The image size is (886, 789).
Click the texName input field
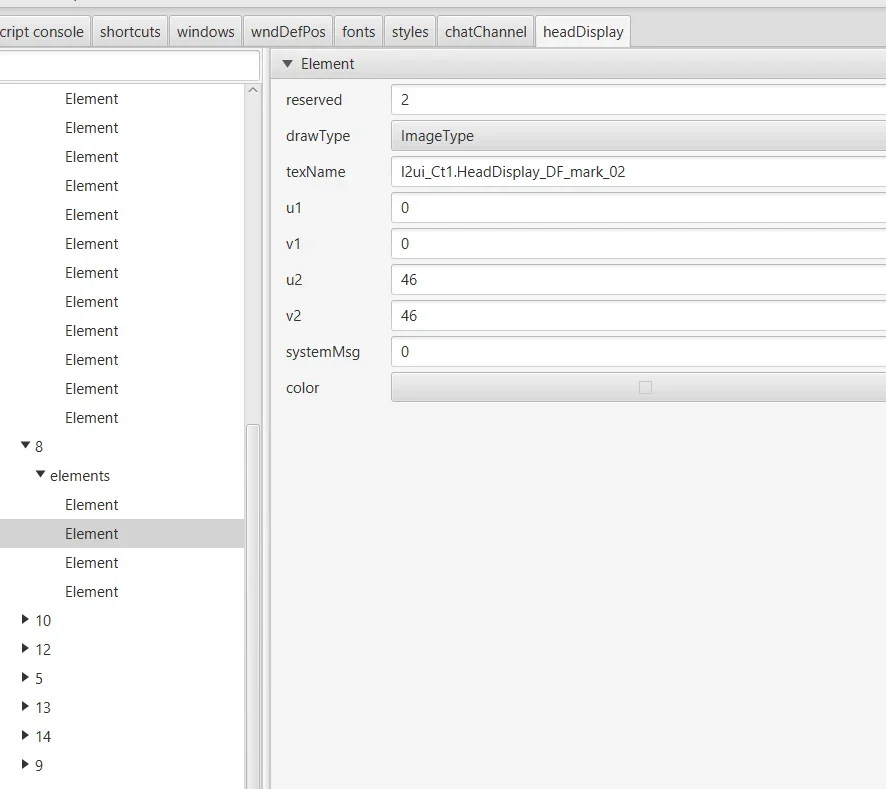[639, 172]
